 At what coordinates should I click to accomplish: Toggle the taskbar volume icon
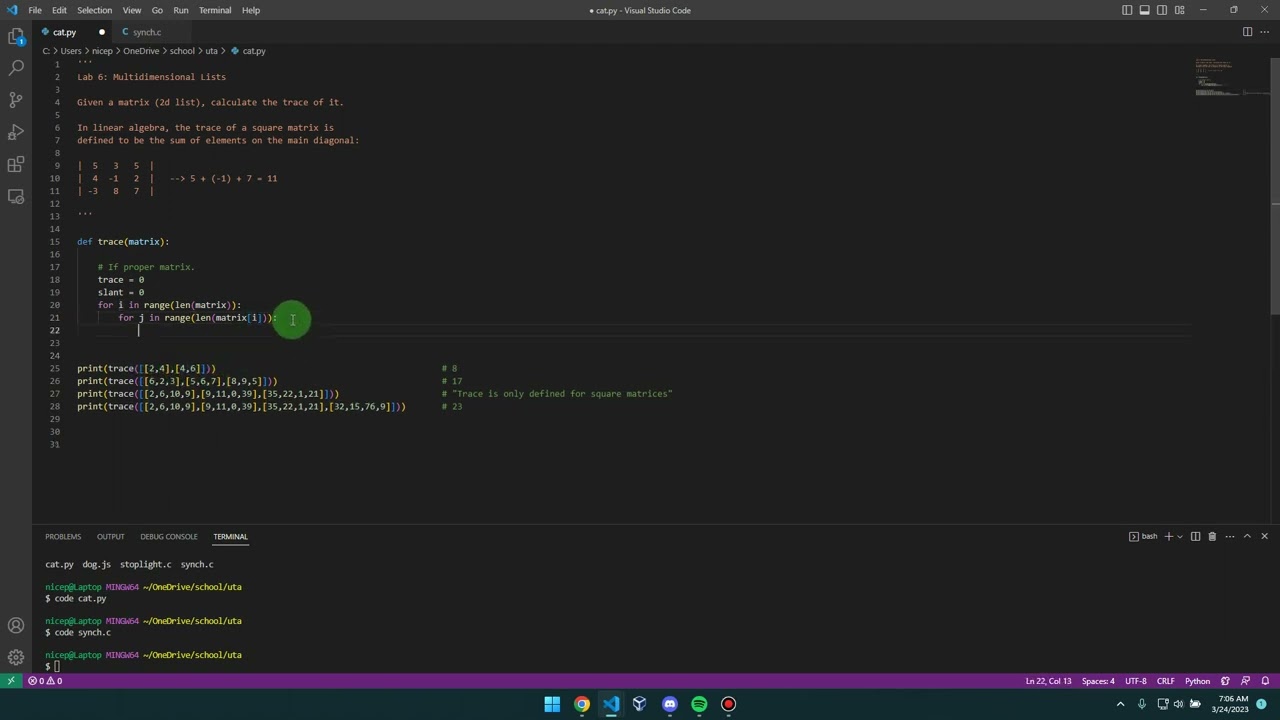pos(1177,704)
